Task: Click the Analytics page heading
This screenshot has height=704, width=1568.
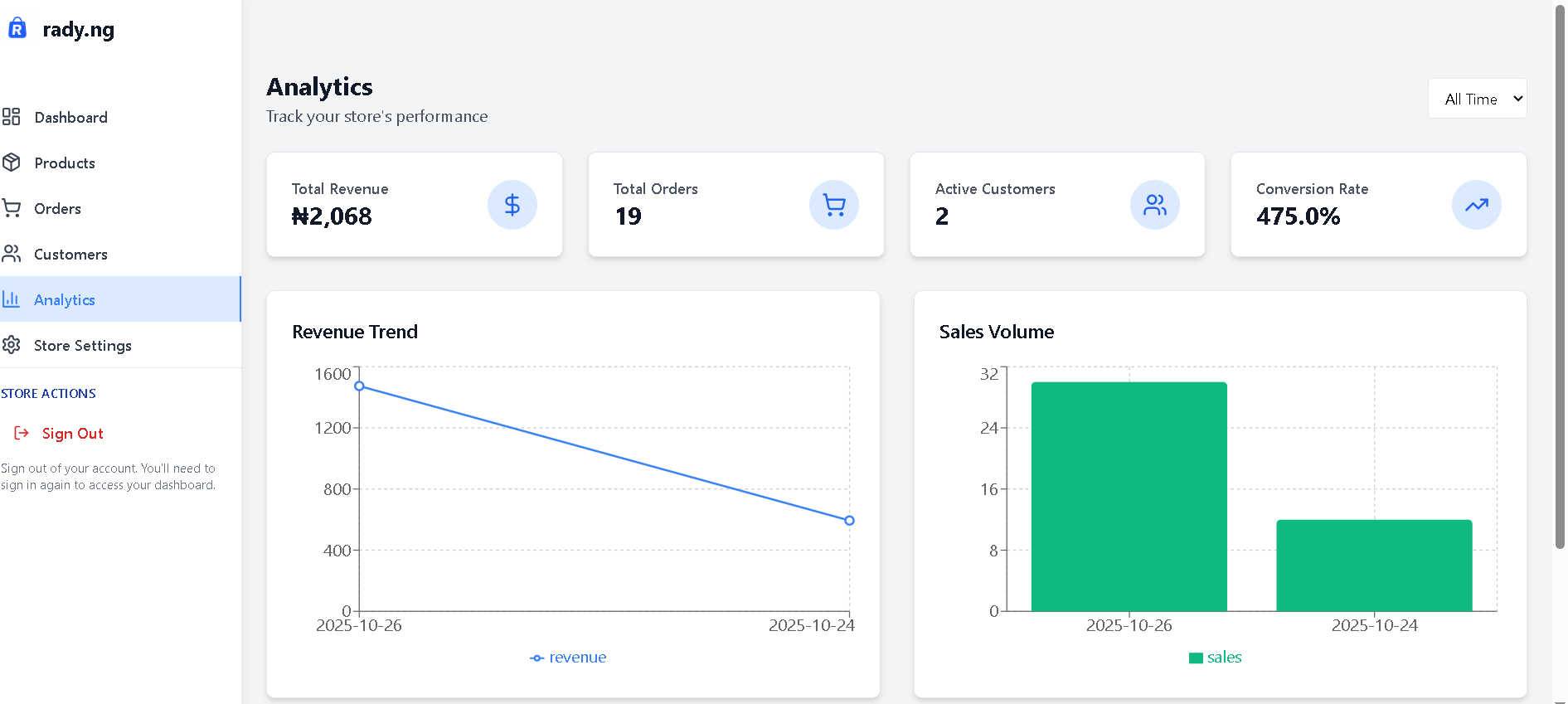Action: 319,86
